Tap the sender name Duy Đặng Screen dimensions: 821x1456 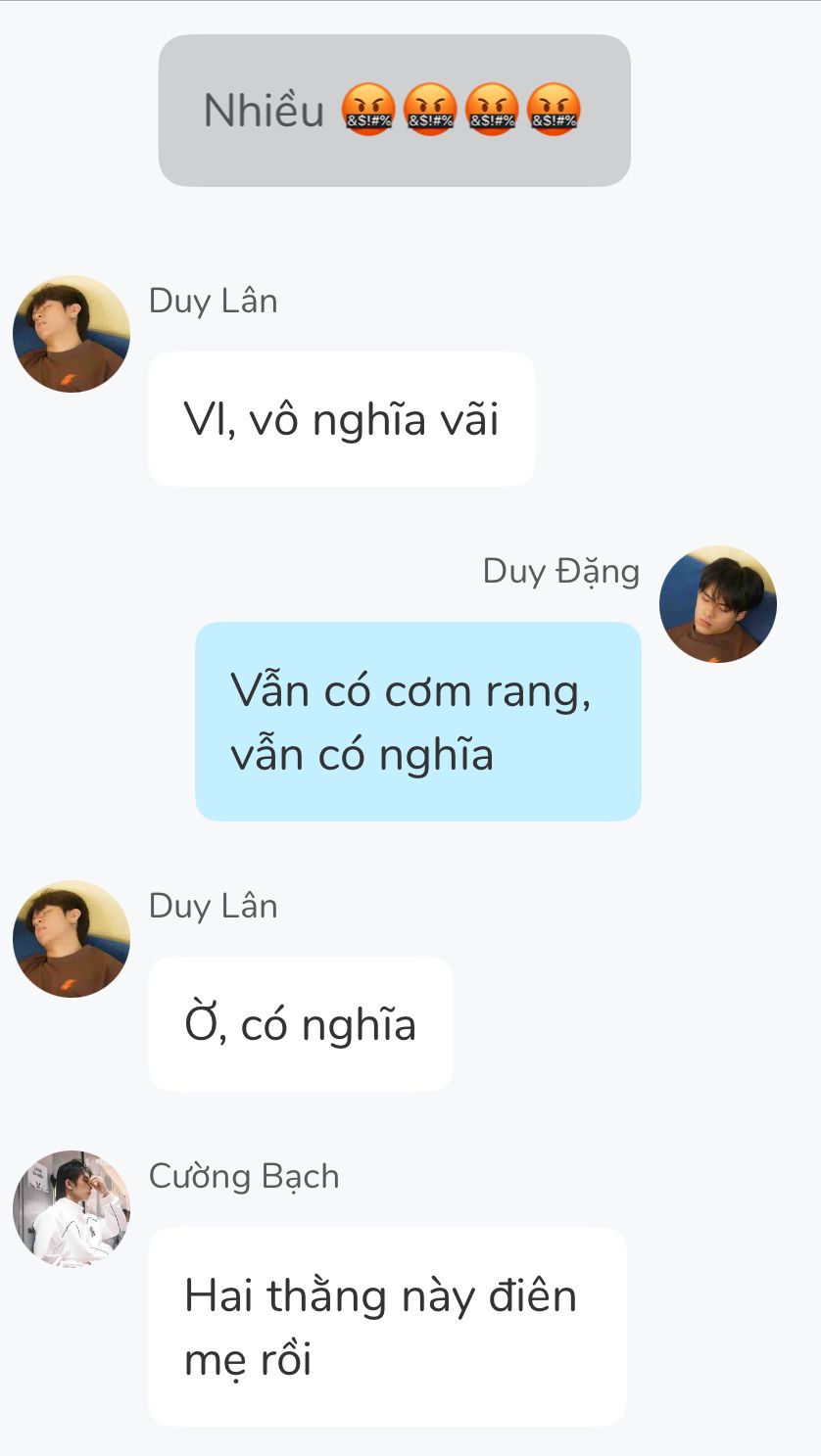tap(560, 571)
